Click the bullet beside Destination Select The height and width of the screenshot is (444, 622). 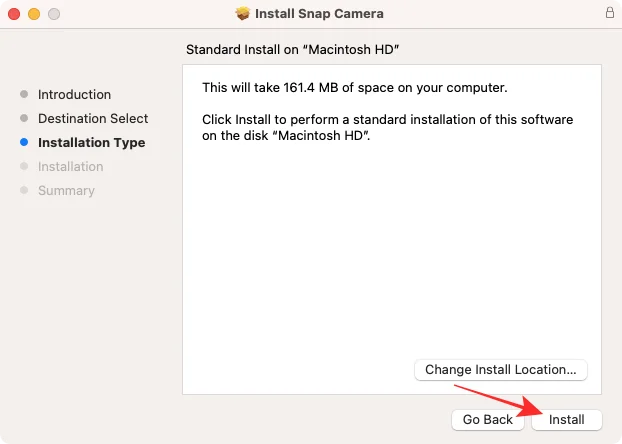pos(24,119)
